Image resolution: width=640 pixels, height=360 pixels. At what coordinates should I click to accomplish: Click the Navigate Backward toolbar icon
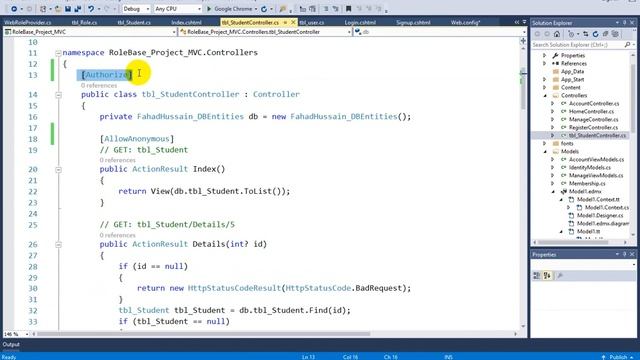coord(14,9)
